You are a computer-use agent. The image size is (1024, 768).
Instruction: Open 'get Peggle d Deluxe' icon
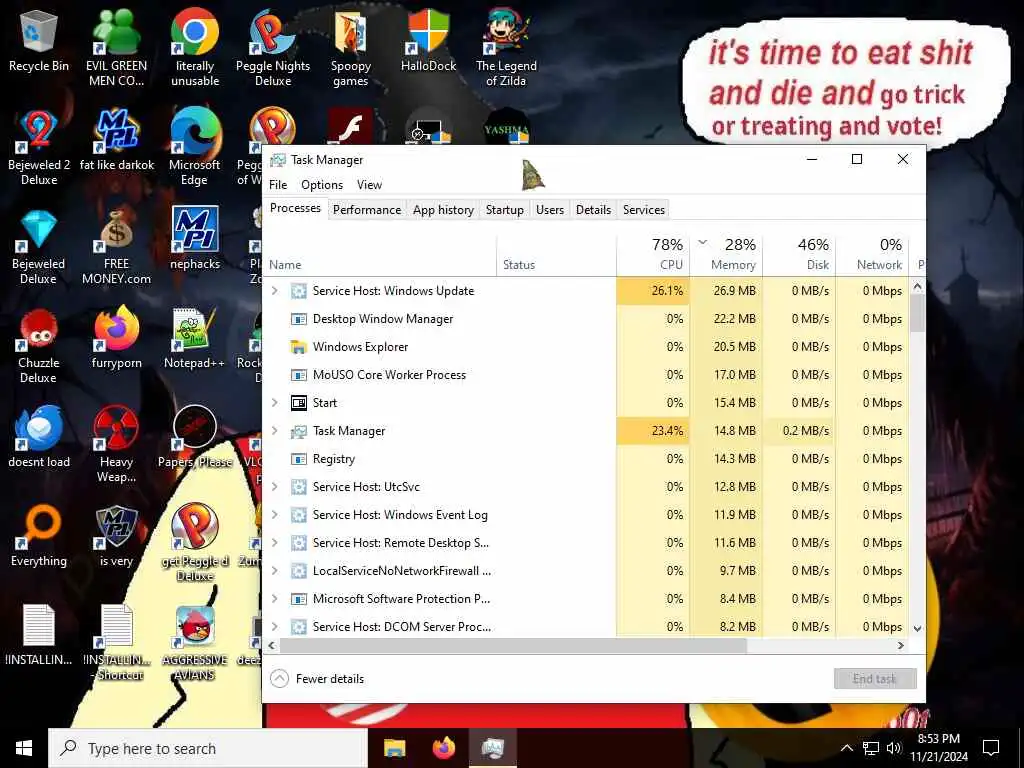tap(195, 543)
